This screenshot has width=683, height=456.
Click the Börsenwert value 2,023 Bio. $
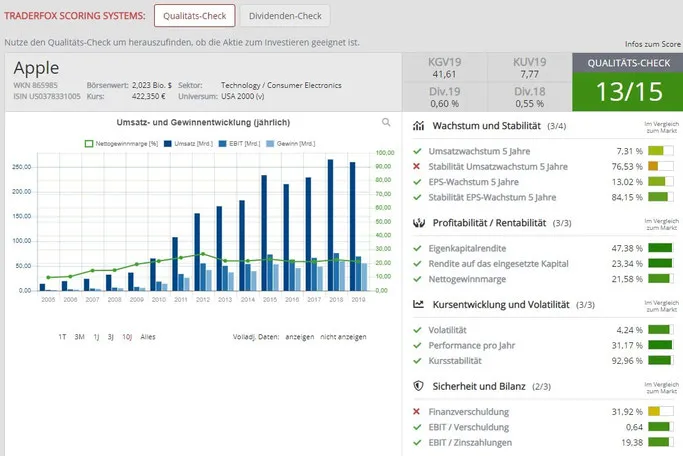152,85
